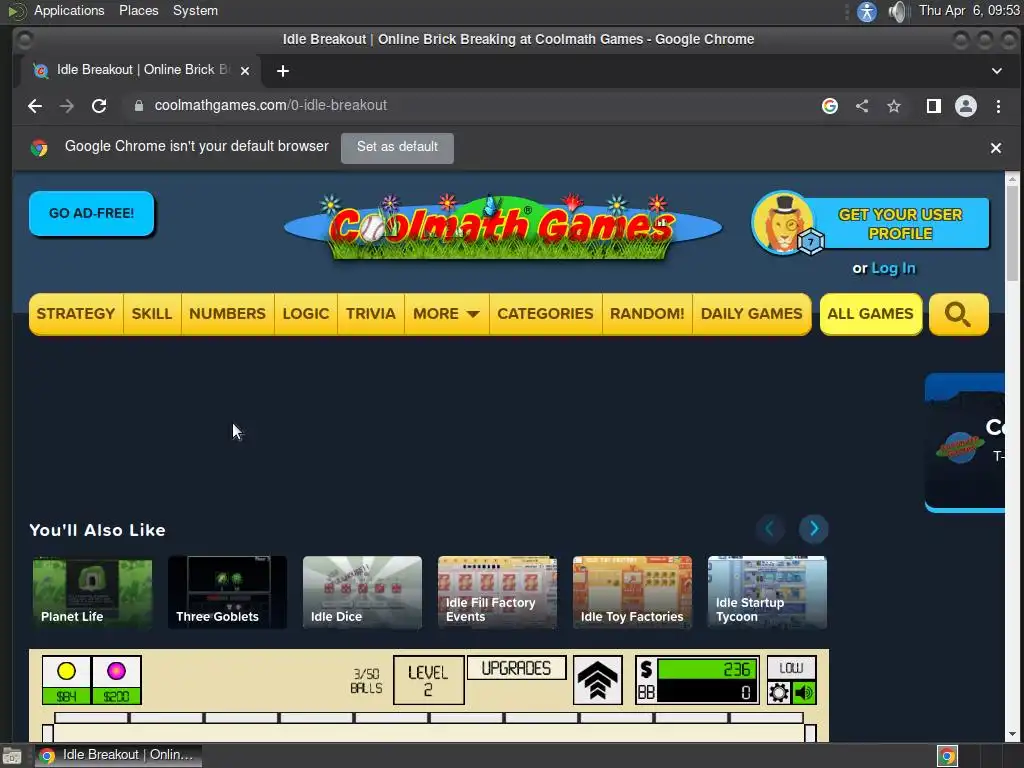View site info lock icon

[138, 106]
